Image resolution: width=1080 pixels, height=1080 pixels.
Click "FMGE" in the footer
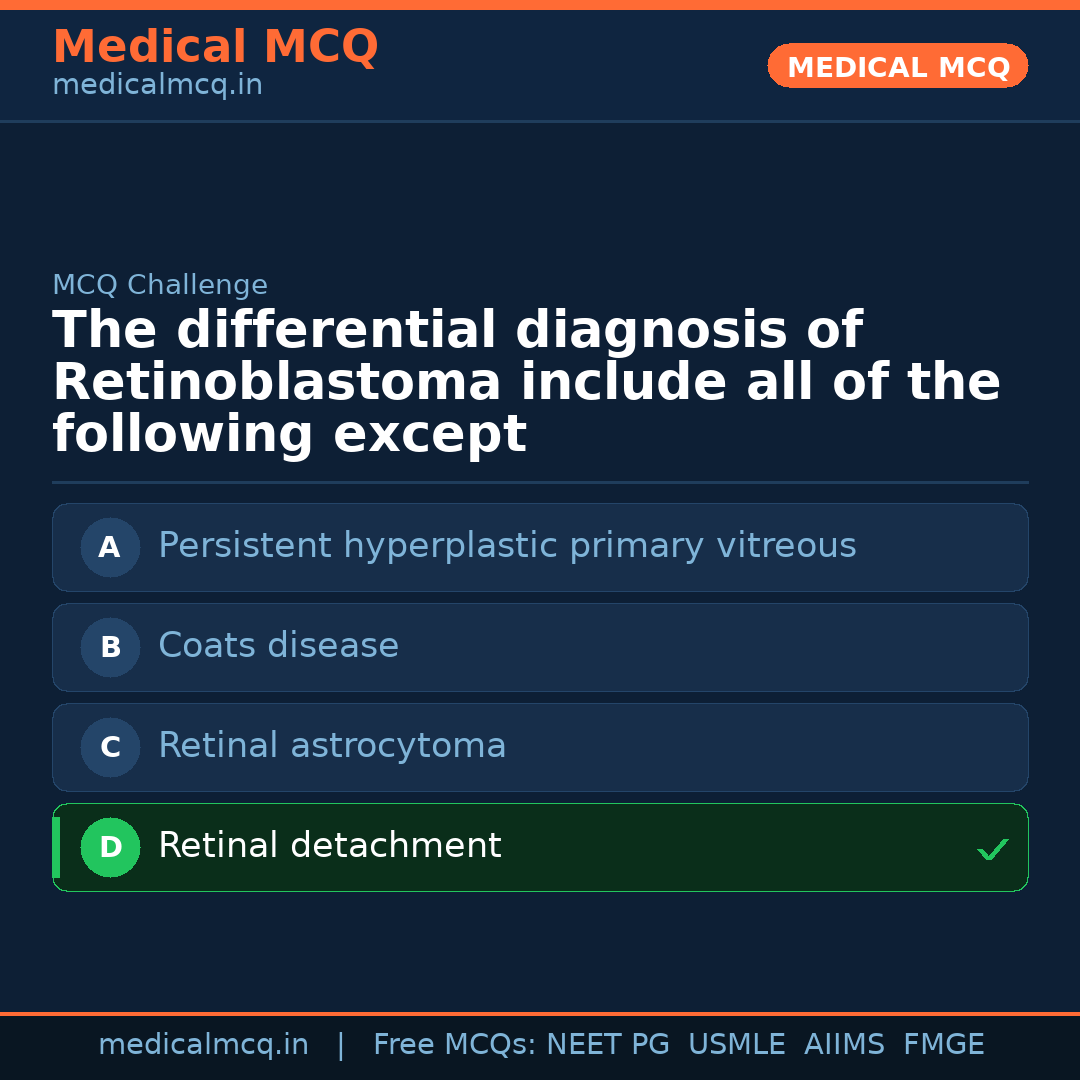pyautogui.click(x=943, y=1045)
